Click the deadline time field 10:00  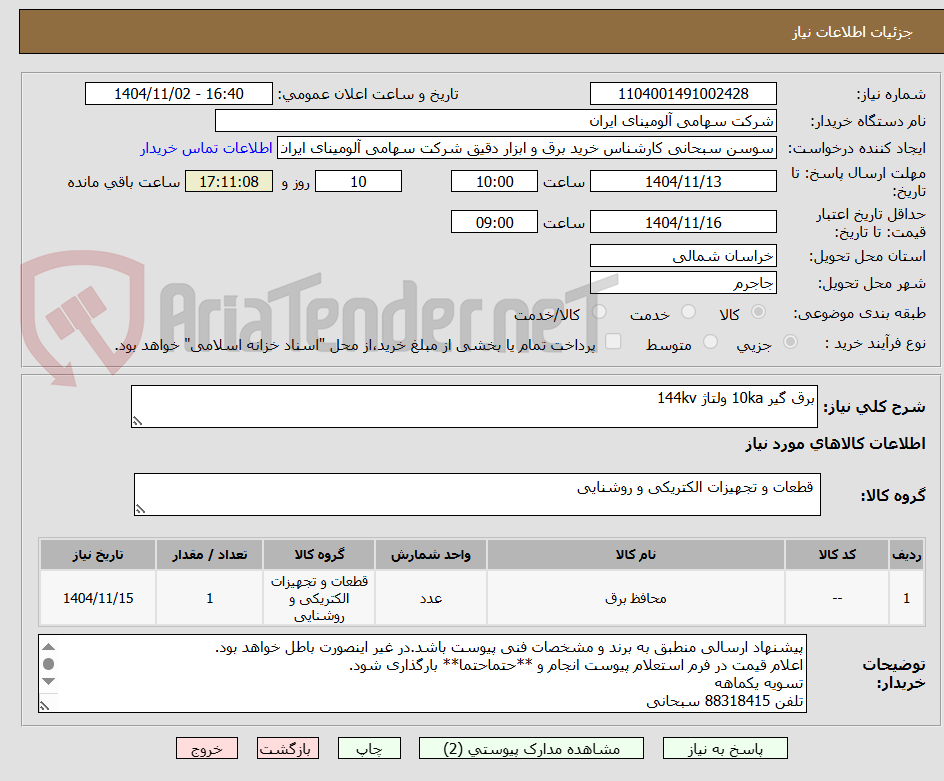[494, 181]
